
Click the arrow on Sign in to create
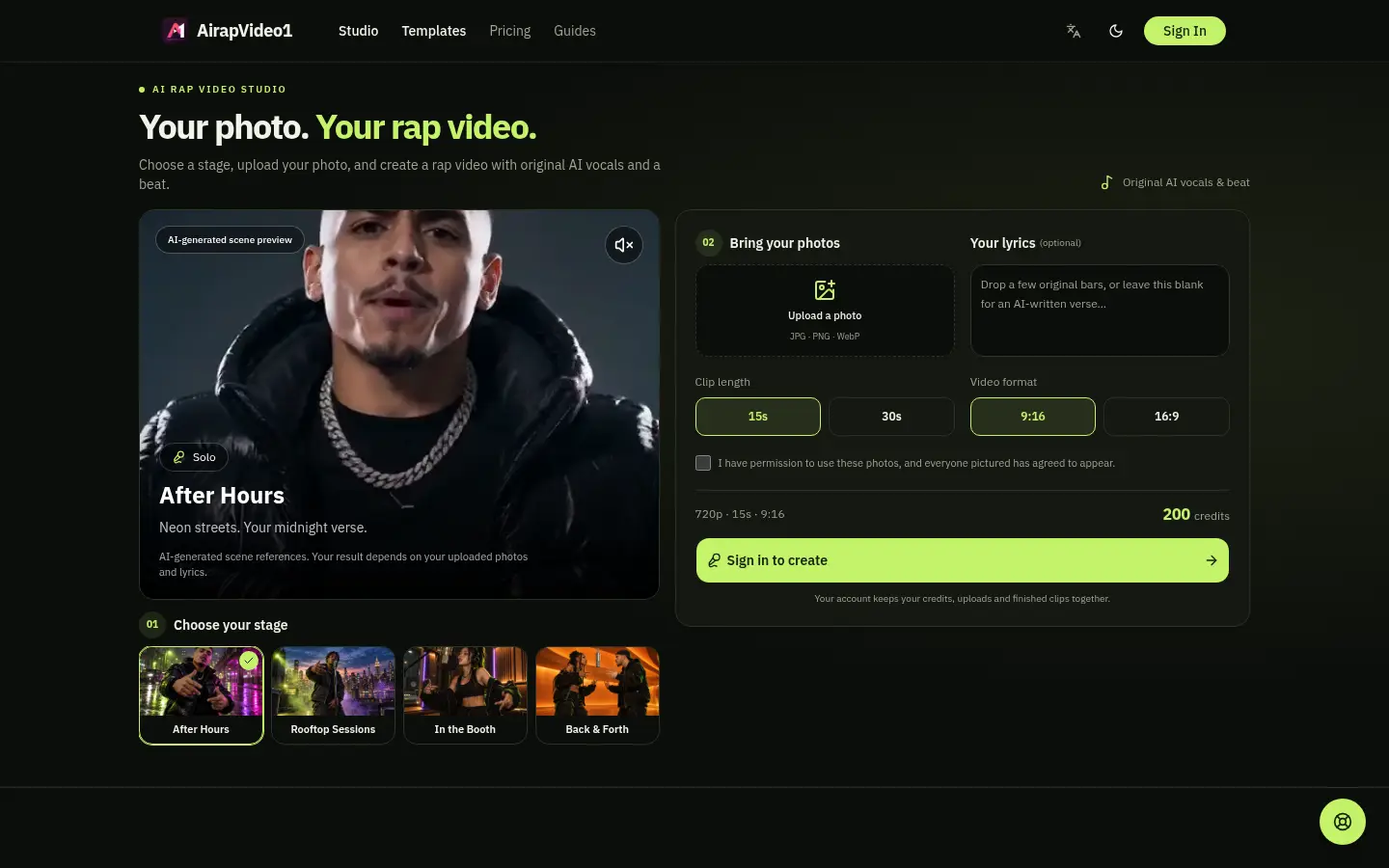(1212, 560)
